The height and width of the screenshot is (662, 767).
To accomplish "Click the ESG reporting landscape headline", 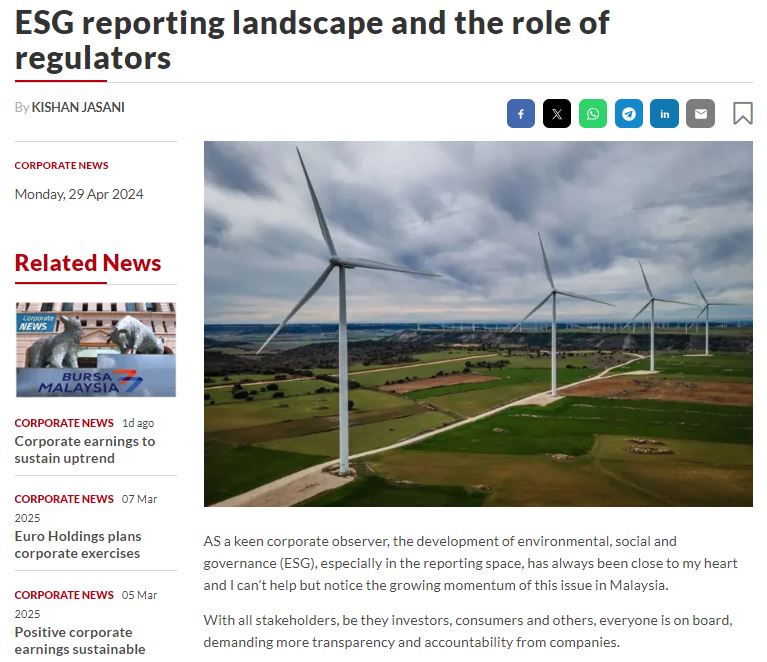I will click(312, 40).
